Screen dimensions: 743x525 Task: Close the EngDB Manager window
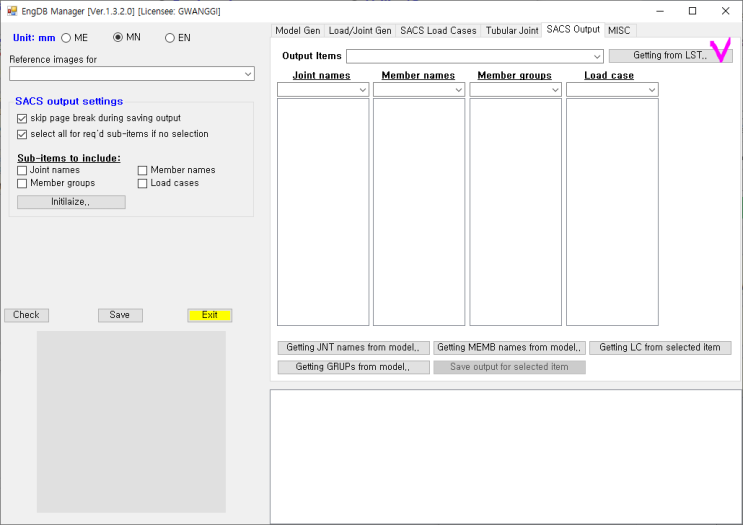[x=725, y=11]
